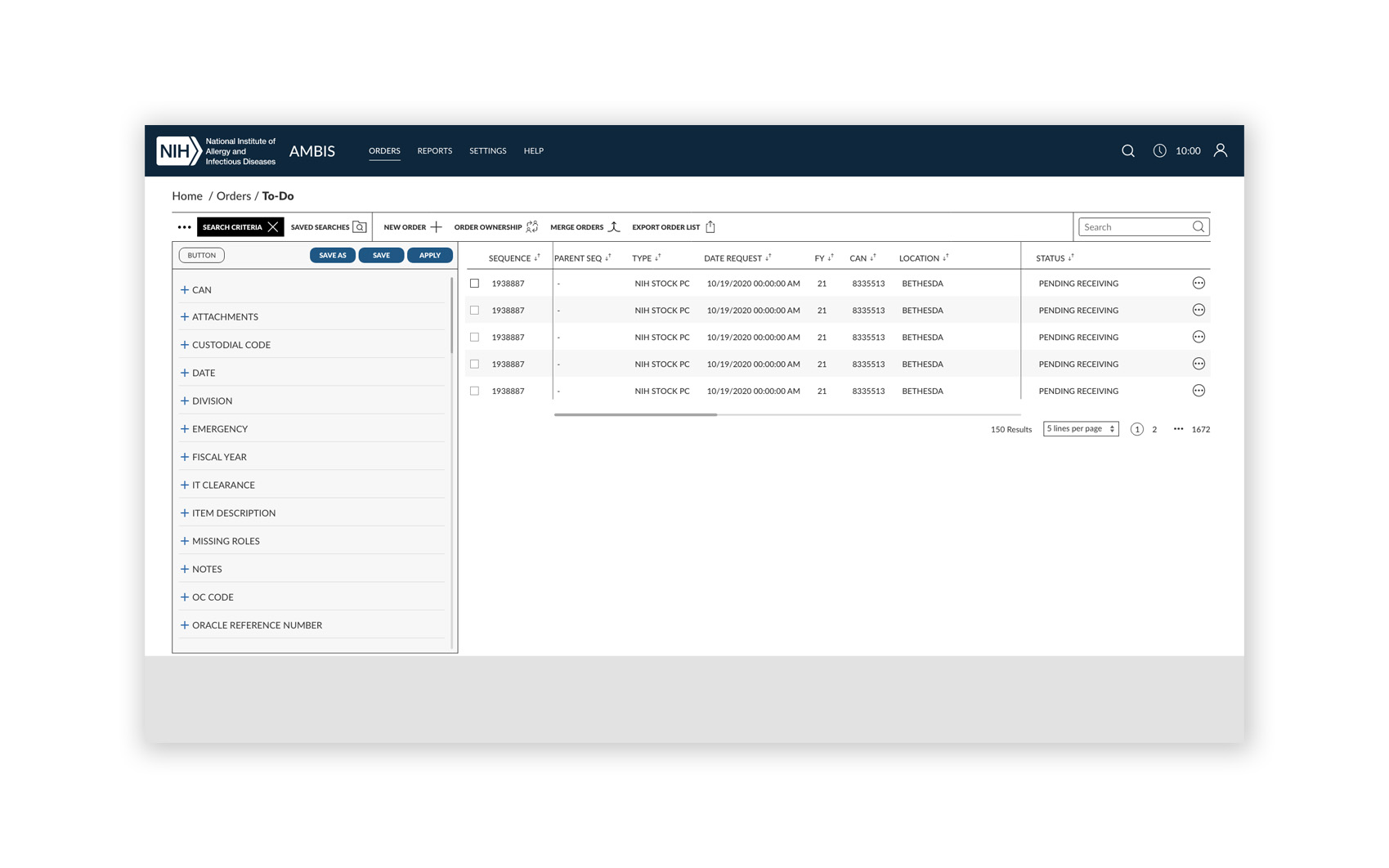Select the third order row checkbox
Image resolution: width=1389 pixels, height=868 pixels.
(x=474, y=338)
